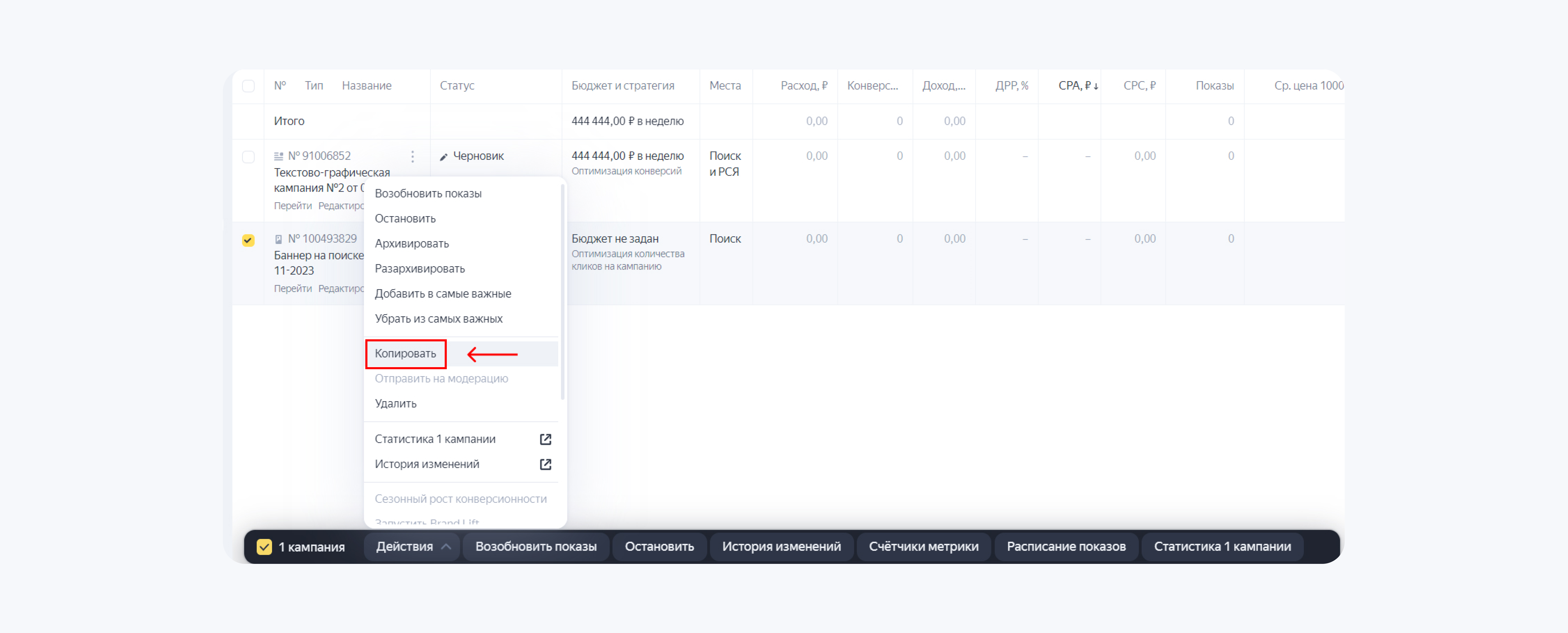Click Остановить button in bottom bar

[659, 547]
